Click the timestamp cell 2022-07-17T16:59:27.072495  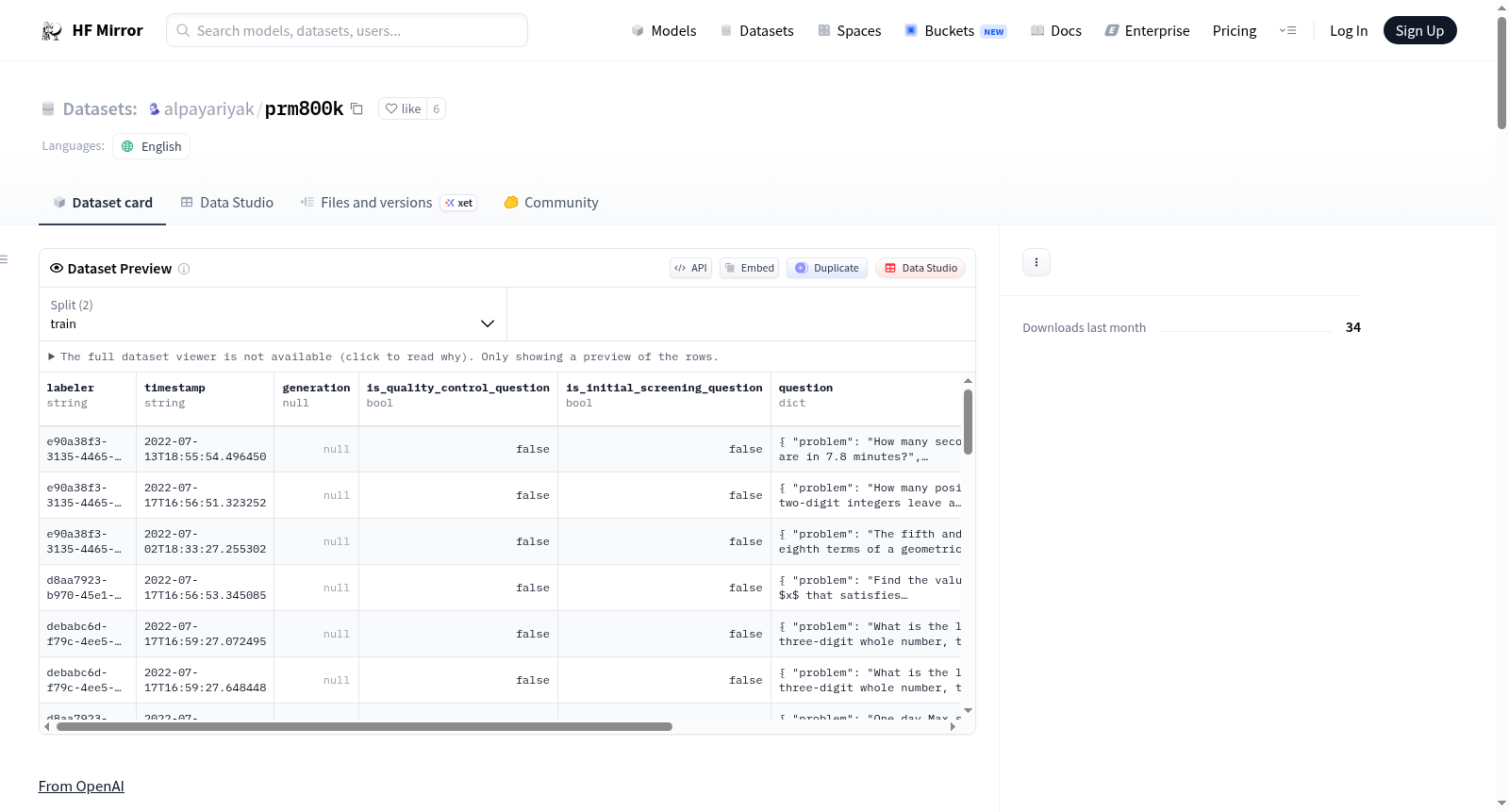[x=206, y=634]
